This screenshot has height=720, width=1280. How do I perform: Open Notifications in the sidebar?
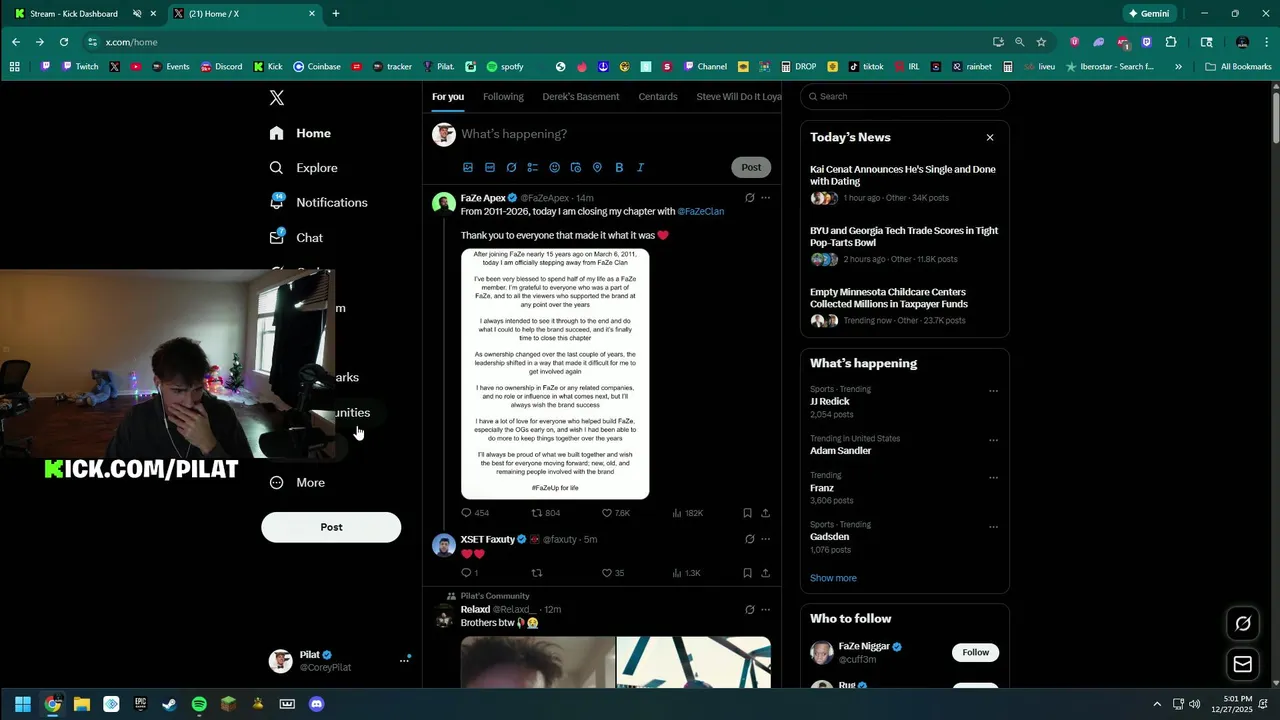pos(319,202)
